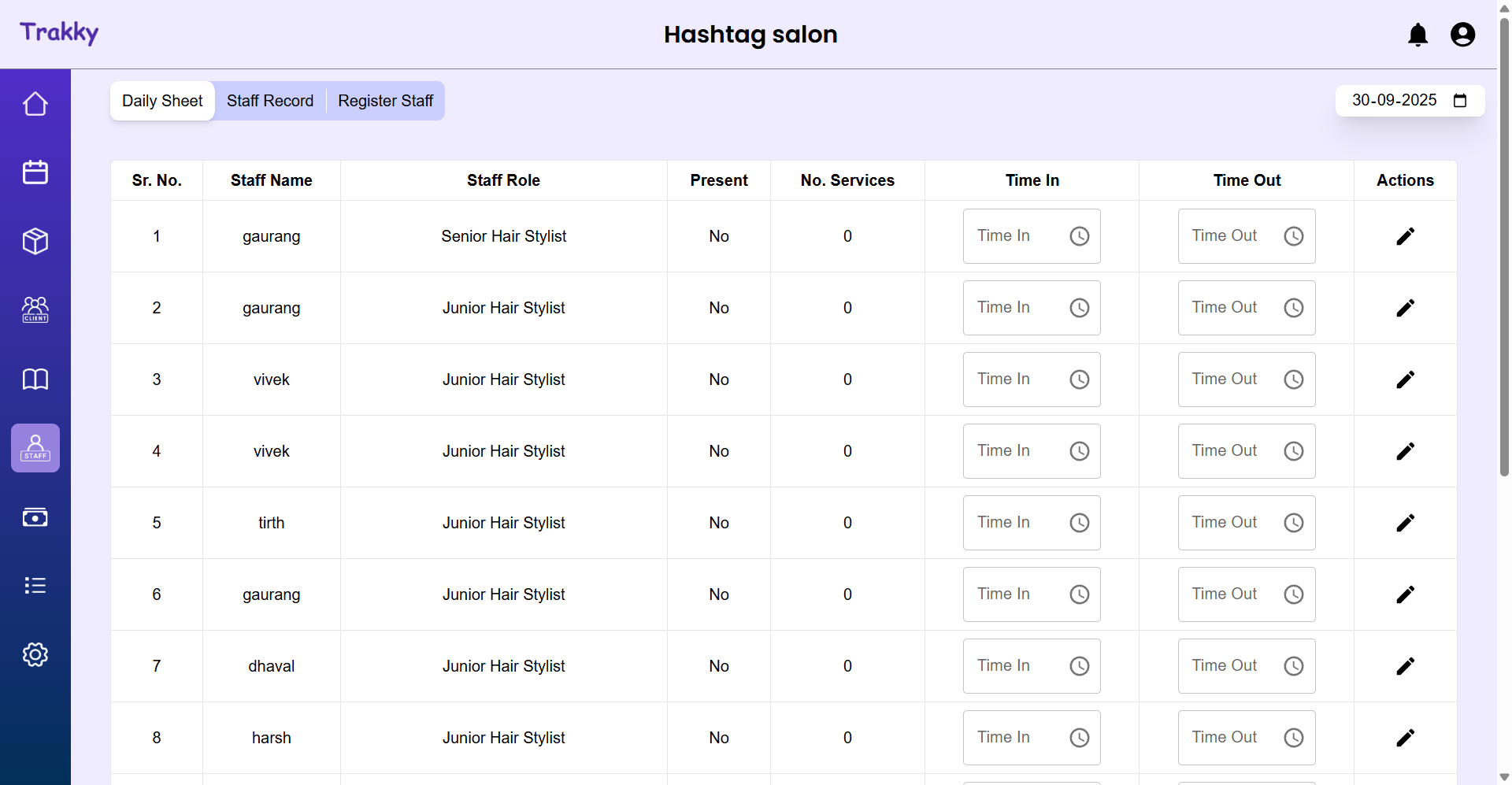This screenshot has height=785, width=1512.
Task: Open the box inventory sidebar icon
Action: pyautogui.click(x=35, y=241)
